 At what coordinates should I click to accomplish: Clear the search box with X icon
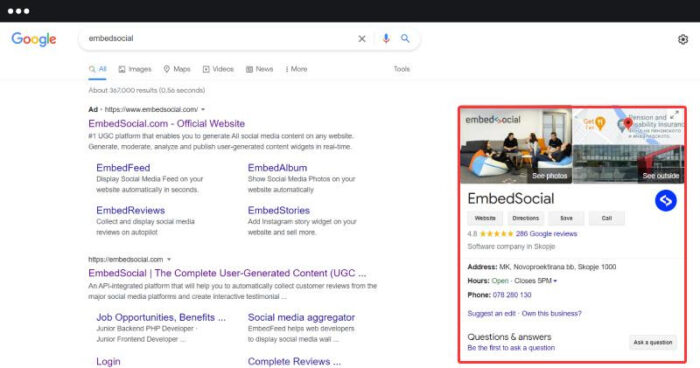pyautogui.click(x=362, y=39)
